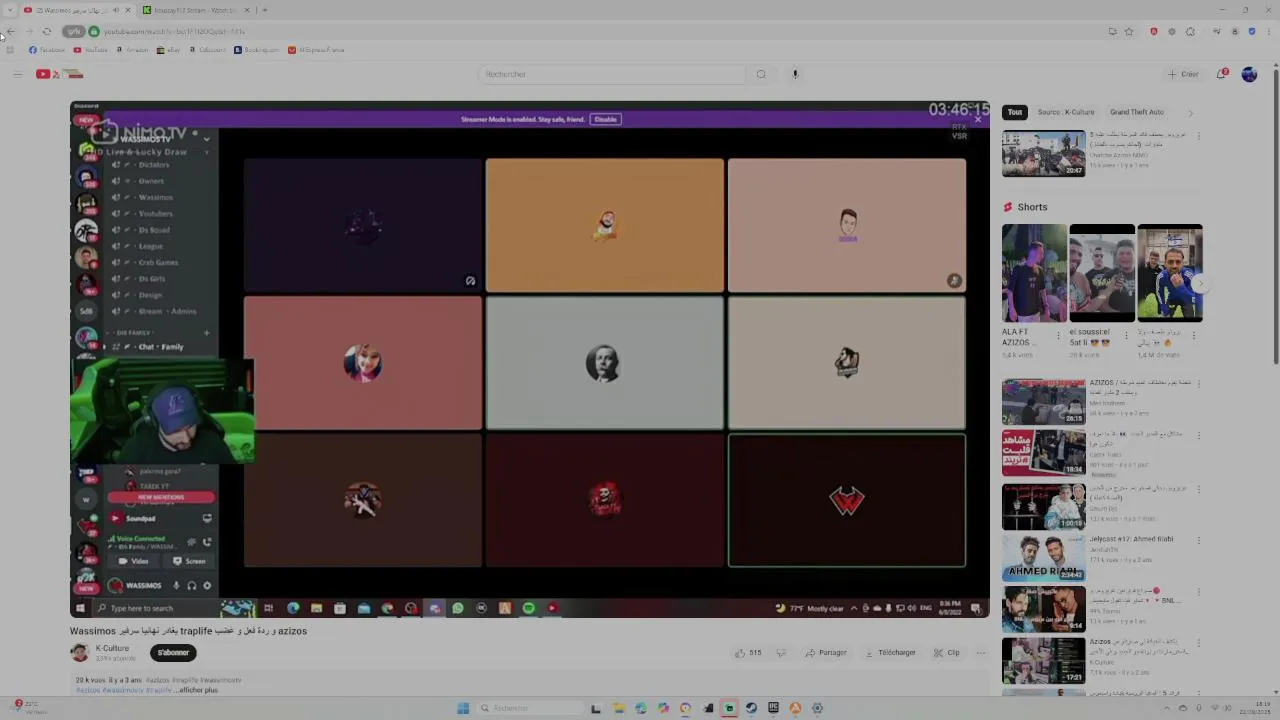Select the Grand Theft Auto chip

1137,112
